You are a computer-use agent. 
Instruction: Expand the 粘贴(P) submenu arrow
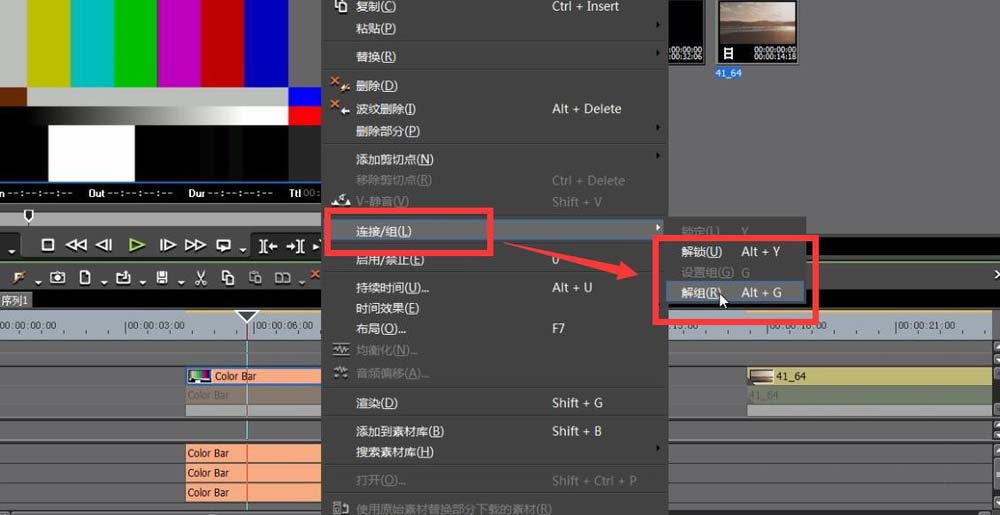(x=658, y=25)
